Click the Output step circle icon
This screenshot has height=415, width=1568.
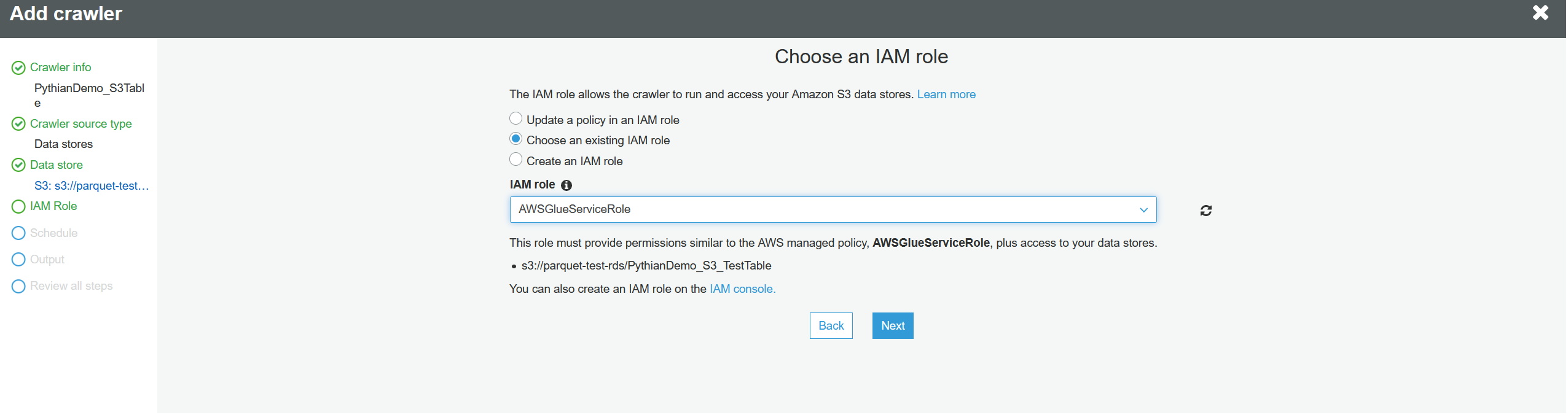18,260
